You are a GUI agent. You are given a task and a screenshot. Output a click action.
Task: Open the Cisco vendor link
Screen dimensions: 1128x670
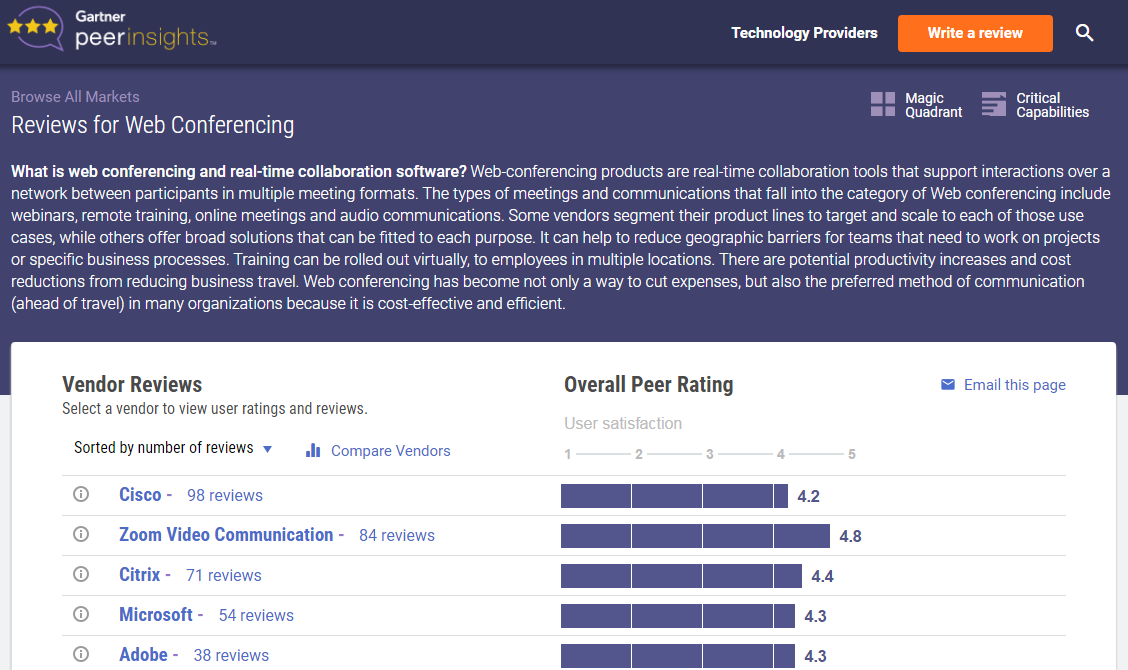click(x=140, y=495)
